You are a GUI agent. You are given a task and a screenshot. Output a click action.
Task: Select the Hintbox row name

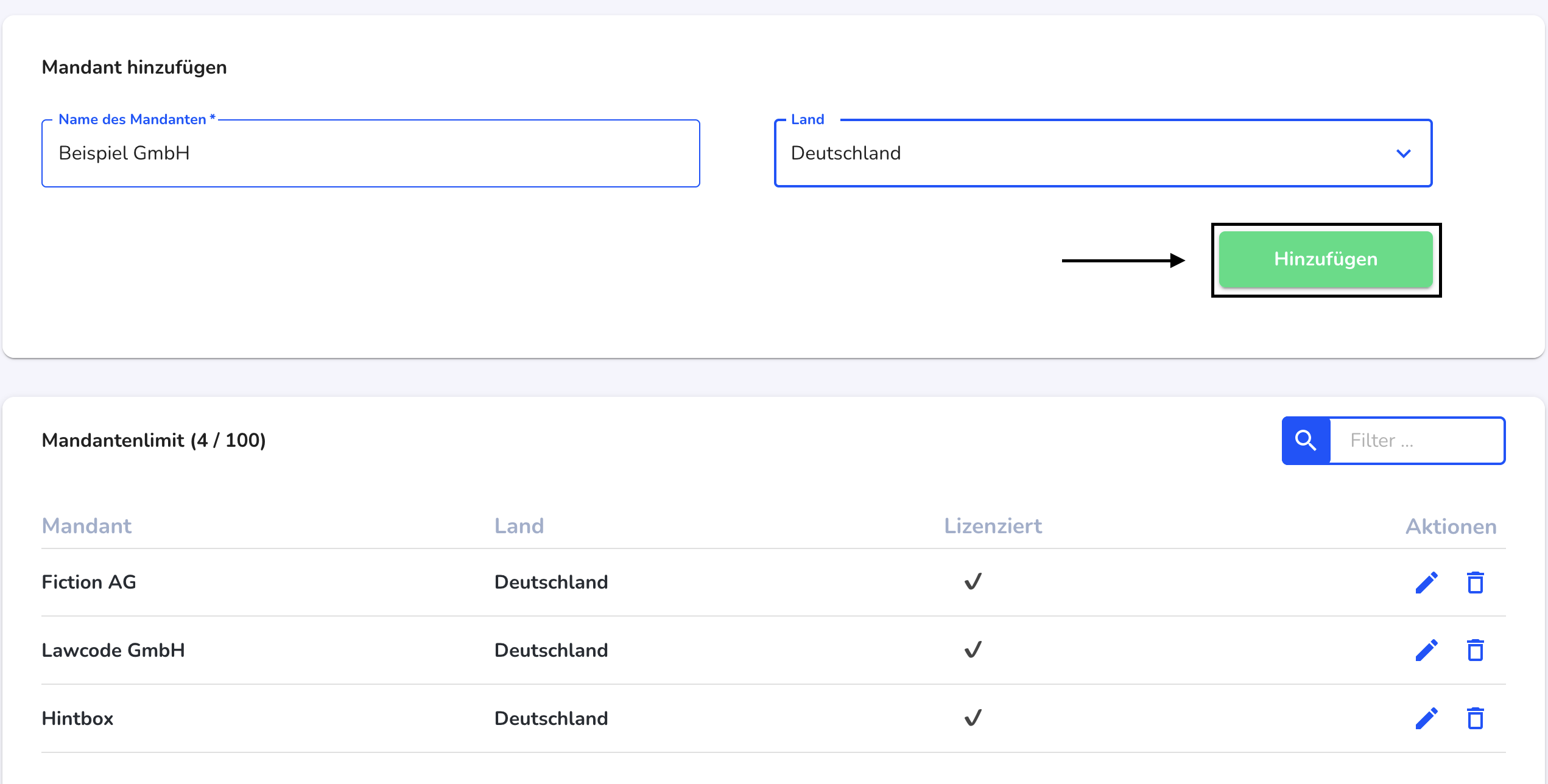(77, 718)
